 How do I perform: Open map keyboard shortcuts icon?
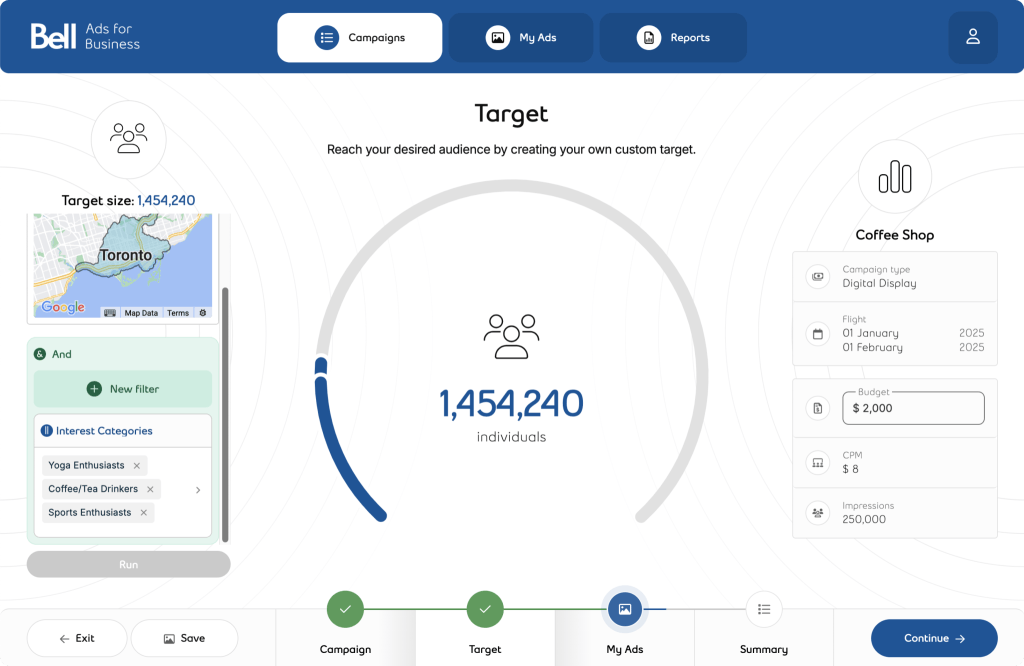click(x=110, y=313)
